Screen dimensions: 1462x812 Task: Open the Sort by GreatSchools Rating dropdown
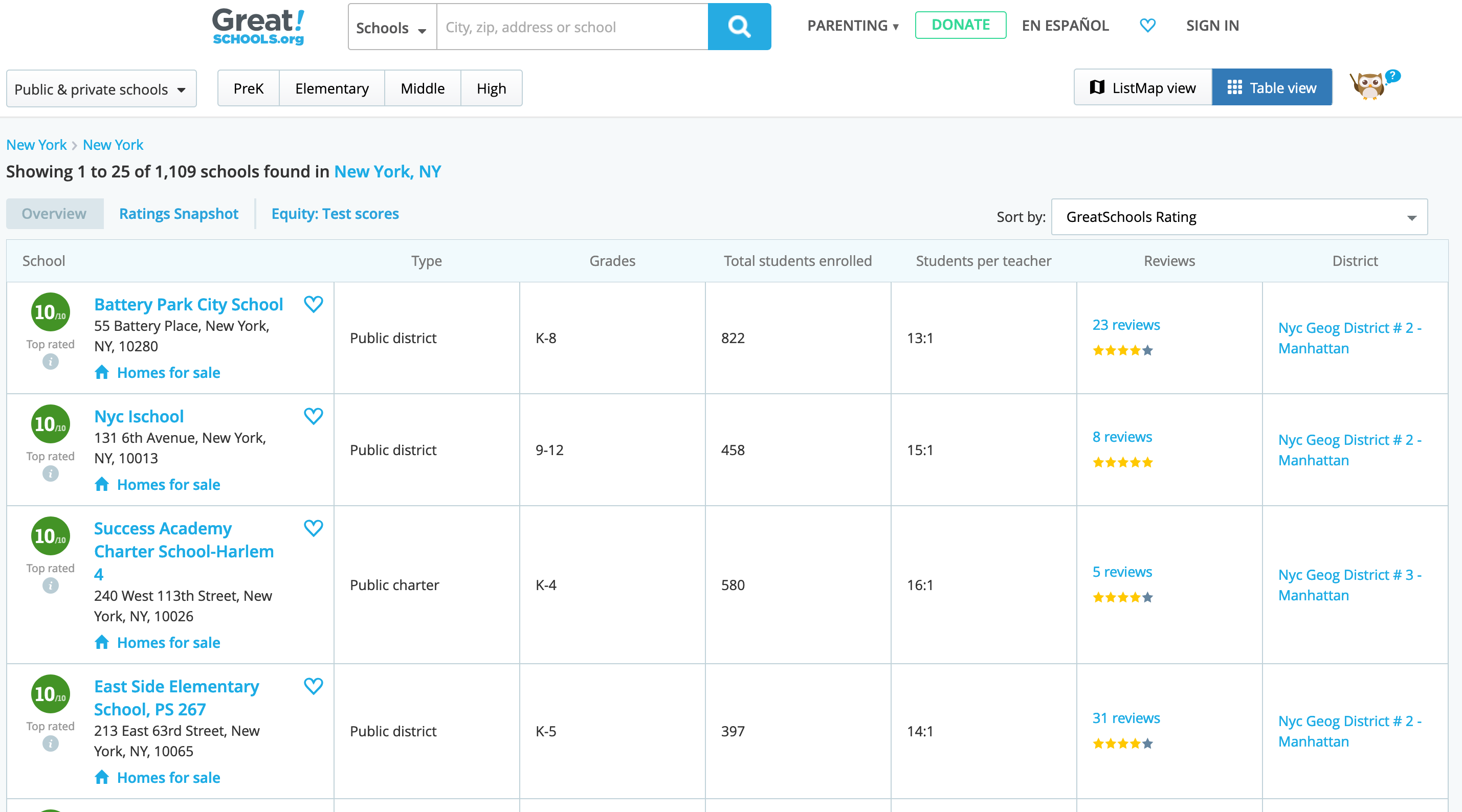pyautogui.click(x=1239, y=217)
